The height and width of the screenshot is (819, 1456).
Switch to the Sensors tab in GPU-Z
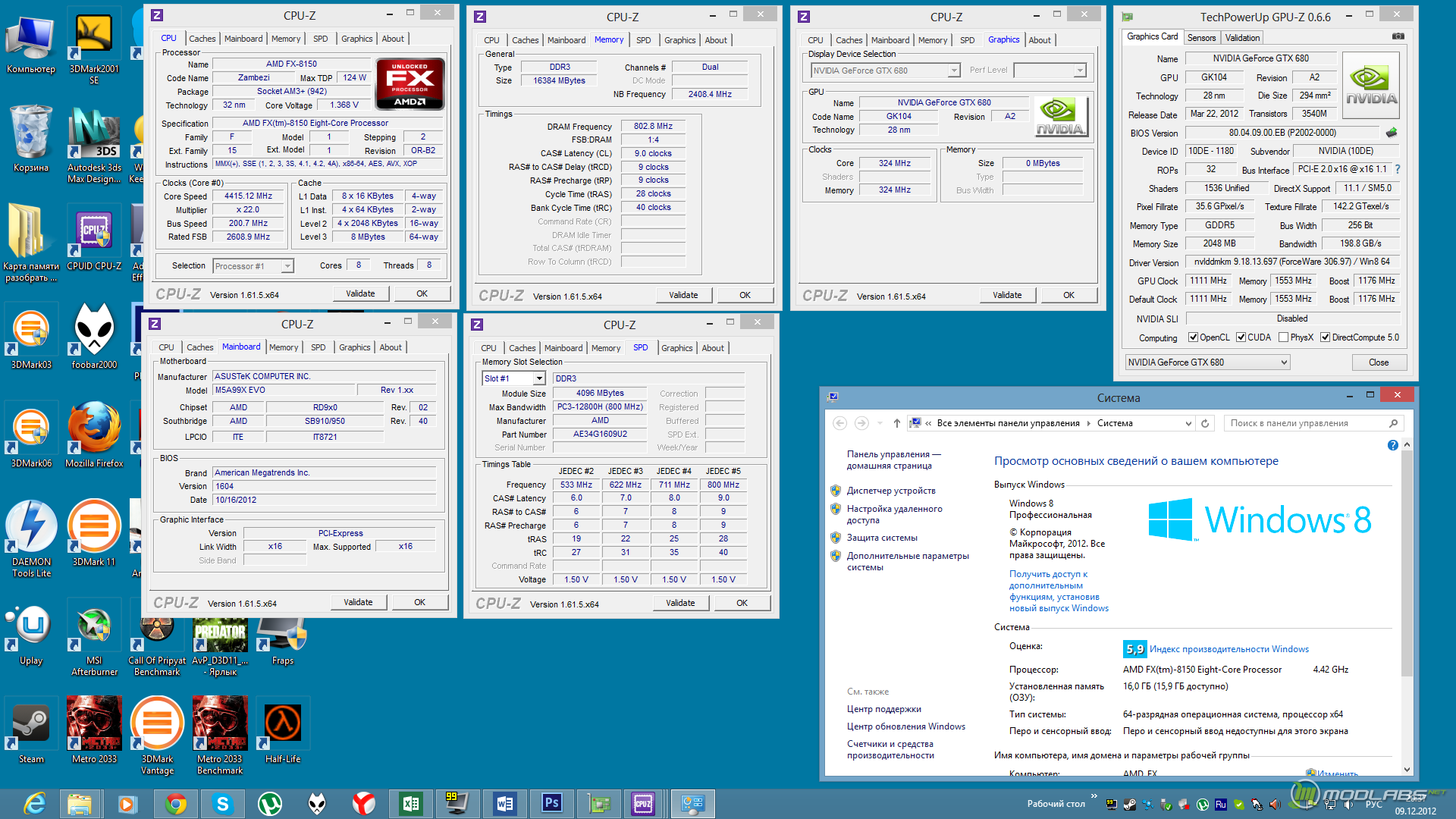click(x=1201, y=38)
